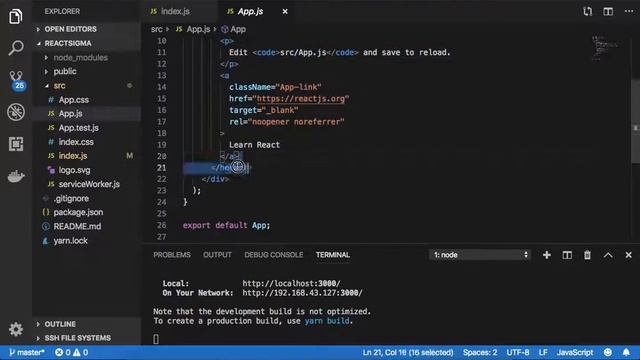Follow the https://reactjs.org link in code
The width and height of the screenshot is (640, 360).
[300, 99]
